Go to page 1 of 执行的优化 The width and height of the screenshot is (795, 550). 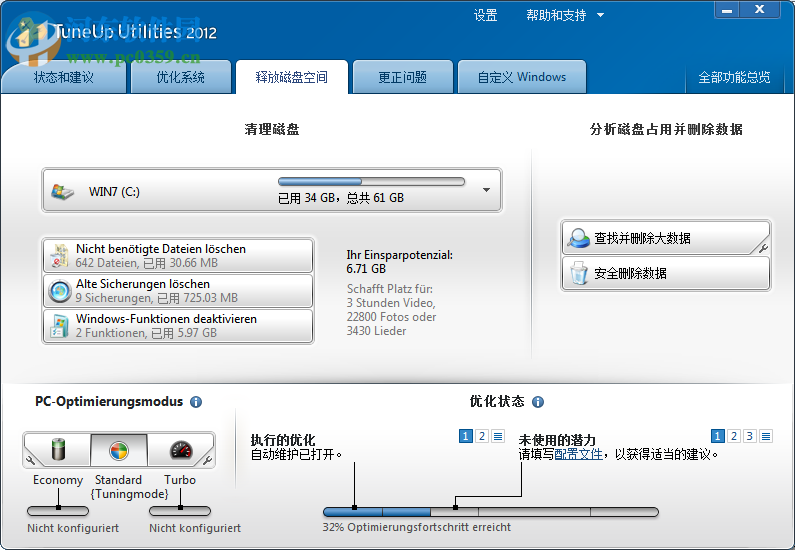pos(465,436)
